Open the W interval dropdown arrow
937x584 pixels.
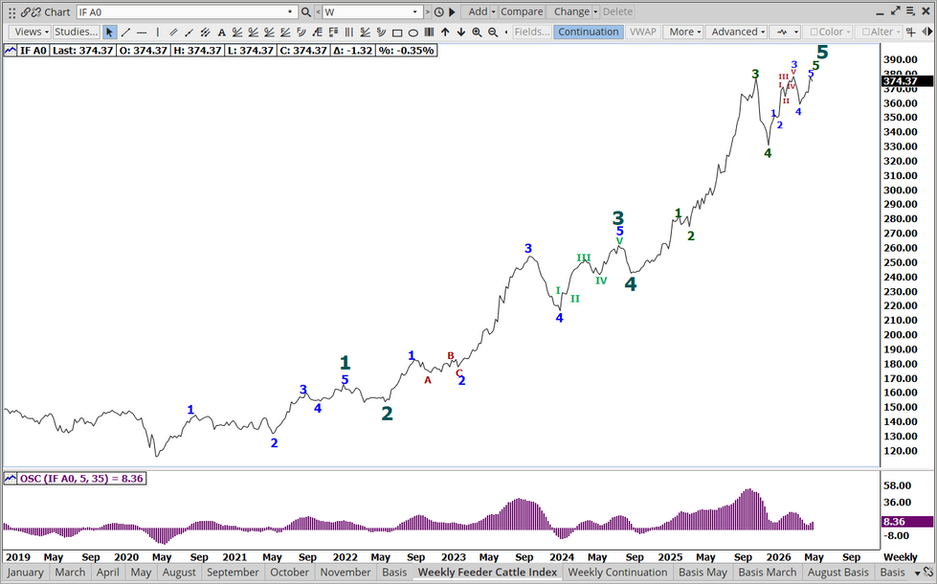point(415,12)
